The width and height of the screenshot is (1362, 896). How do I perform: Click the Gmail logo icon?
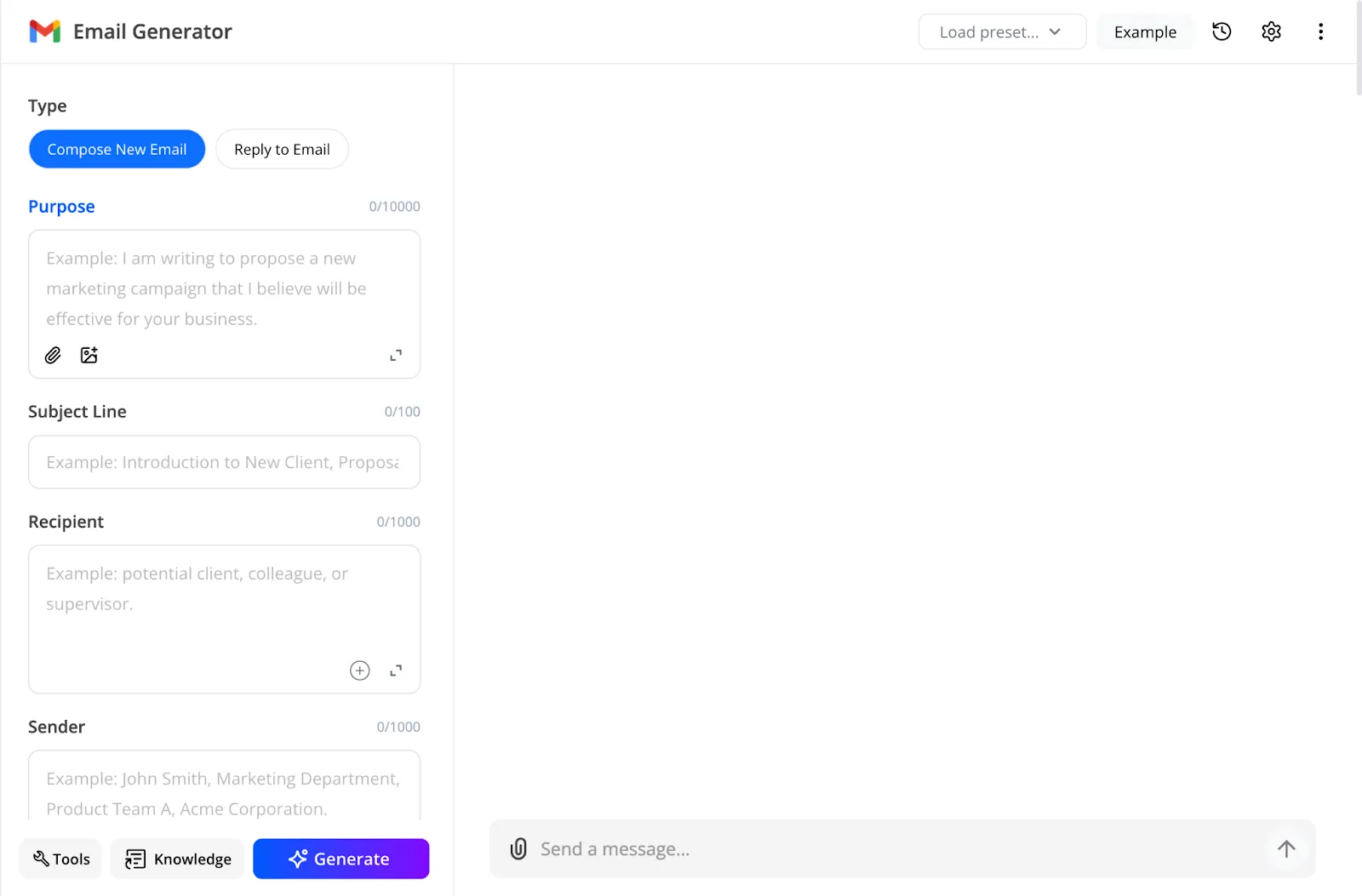click(x=44, y=31)
